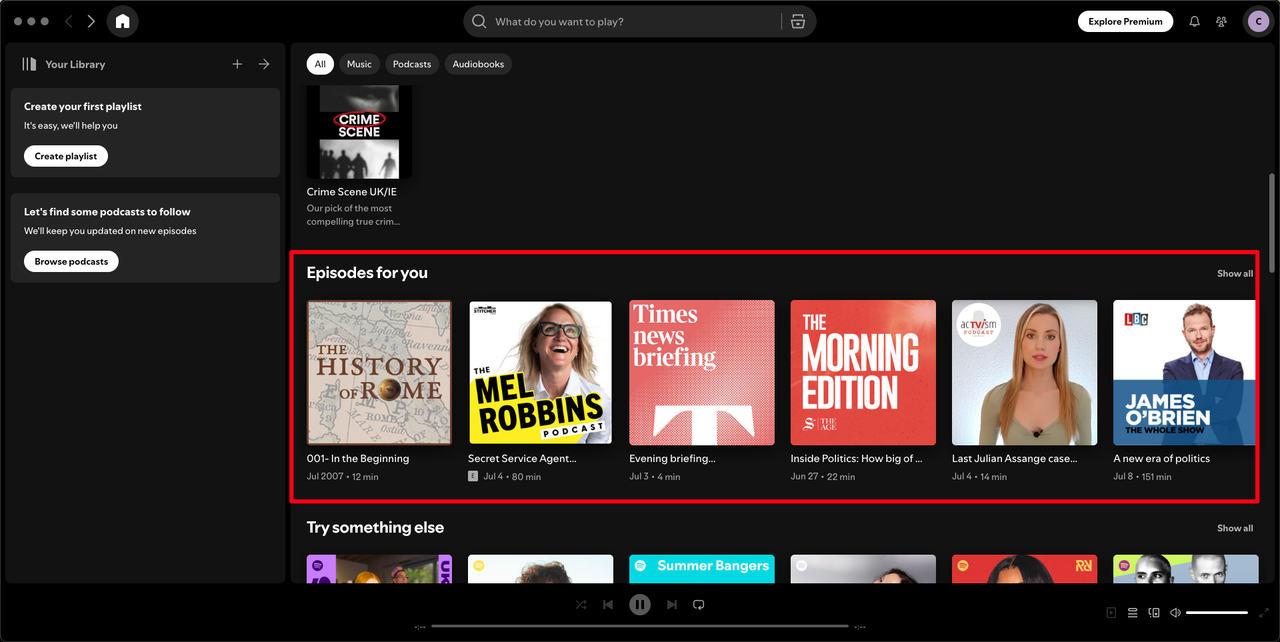Screen dimensions: 1280x642
Task: Select the Audiobooks filter chip
Action: [478, 64]
